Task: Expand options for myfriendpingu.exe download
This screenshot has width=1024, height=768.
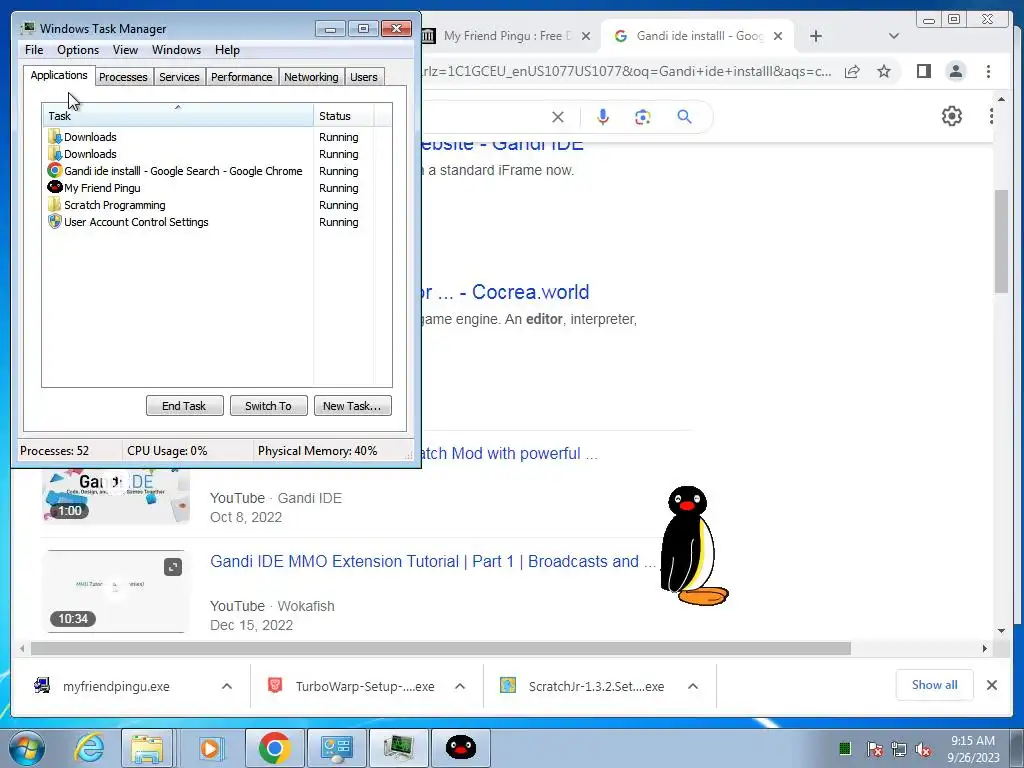Action: [227, 686]
